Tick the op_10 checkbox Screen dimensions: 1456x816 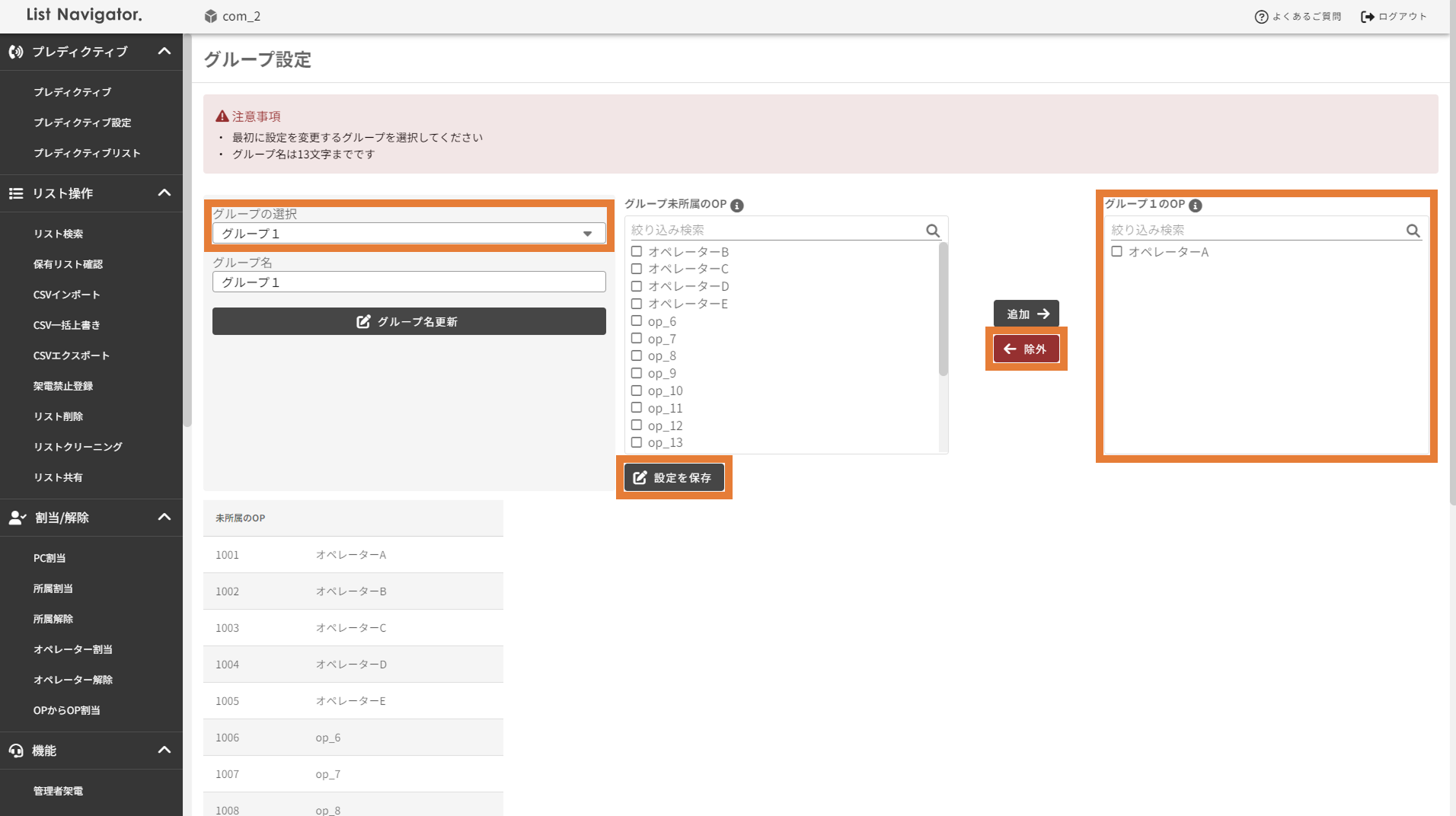pos(637,390)
